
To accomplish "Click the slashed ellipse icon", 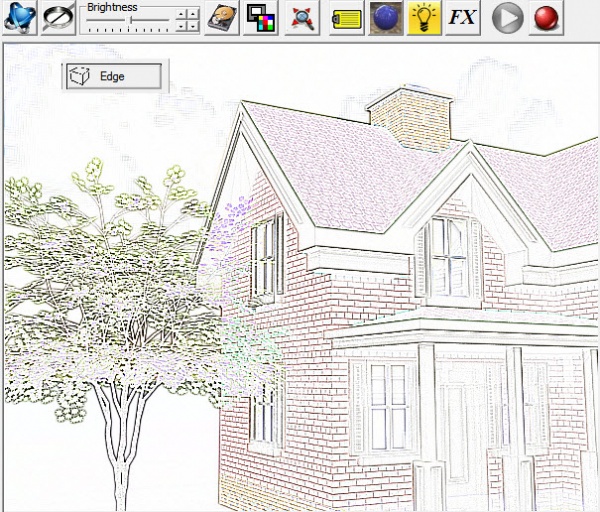I will click(58, 18).
